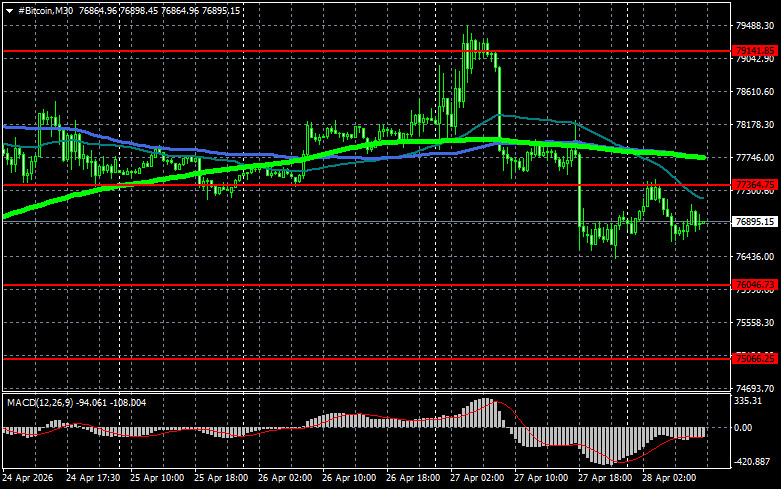Click the OHLC values 76864.96 76898.45 header
Image resolution: width=781 pixels, height=489 pixels.
(x=119, y=10)
